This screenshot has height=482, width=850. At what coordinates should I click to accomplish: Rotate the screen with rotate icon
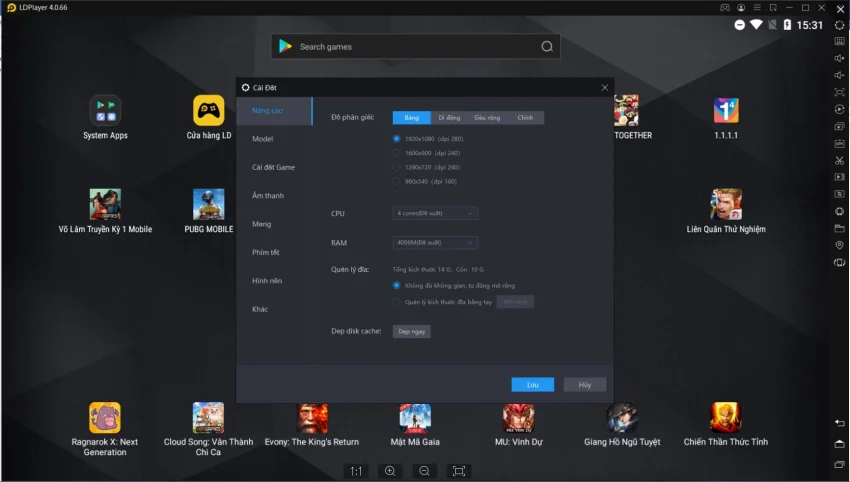click(839, 262)
